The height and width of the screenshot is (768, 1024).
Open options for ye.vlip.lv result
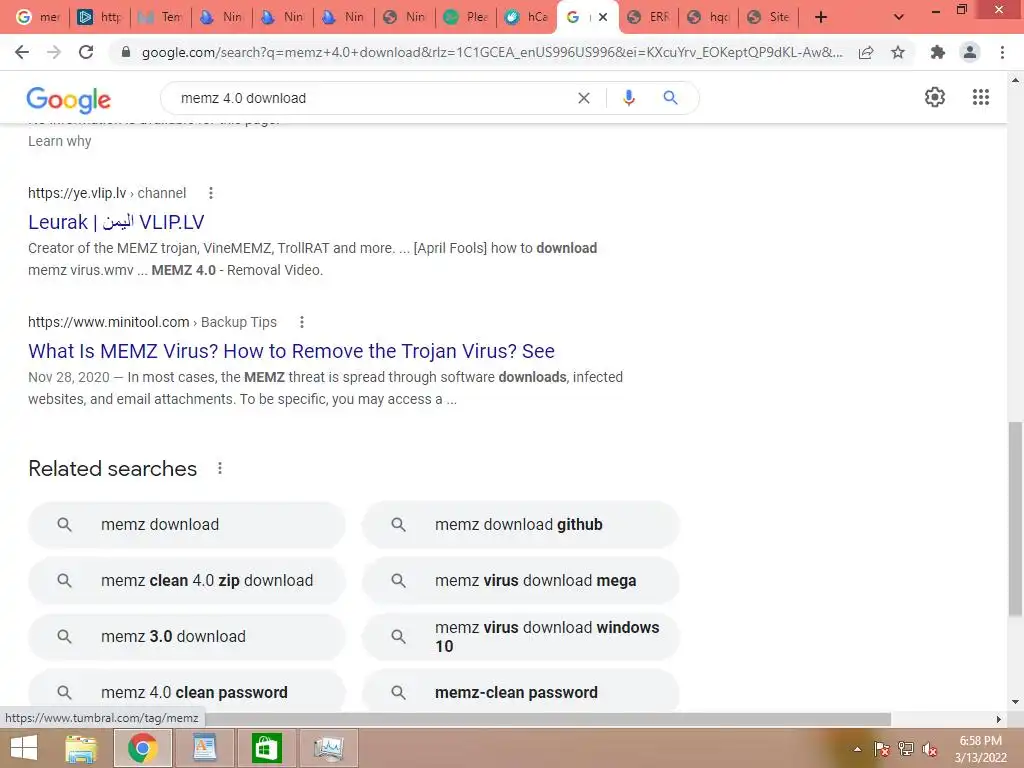[210, 193]
